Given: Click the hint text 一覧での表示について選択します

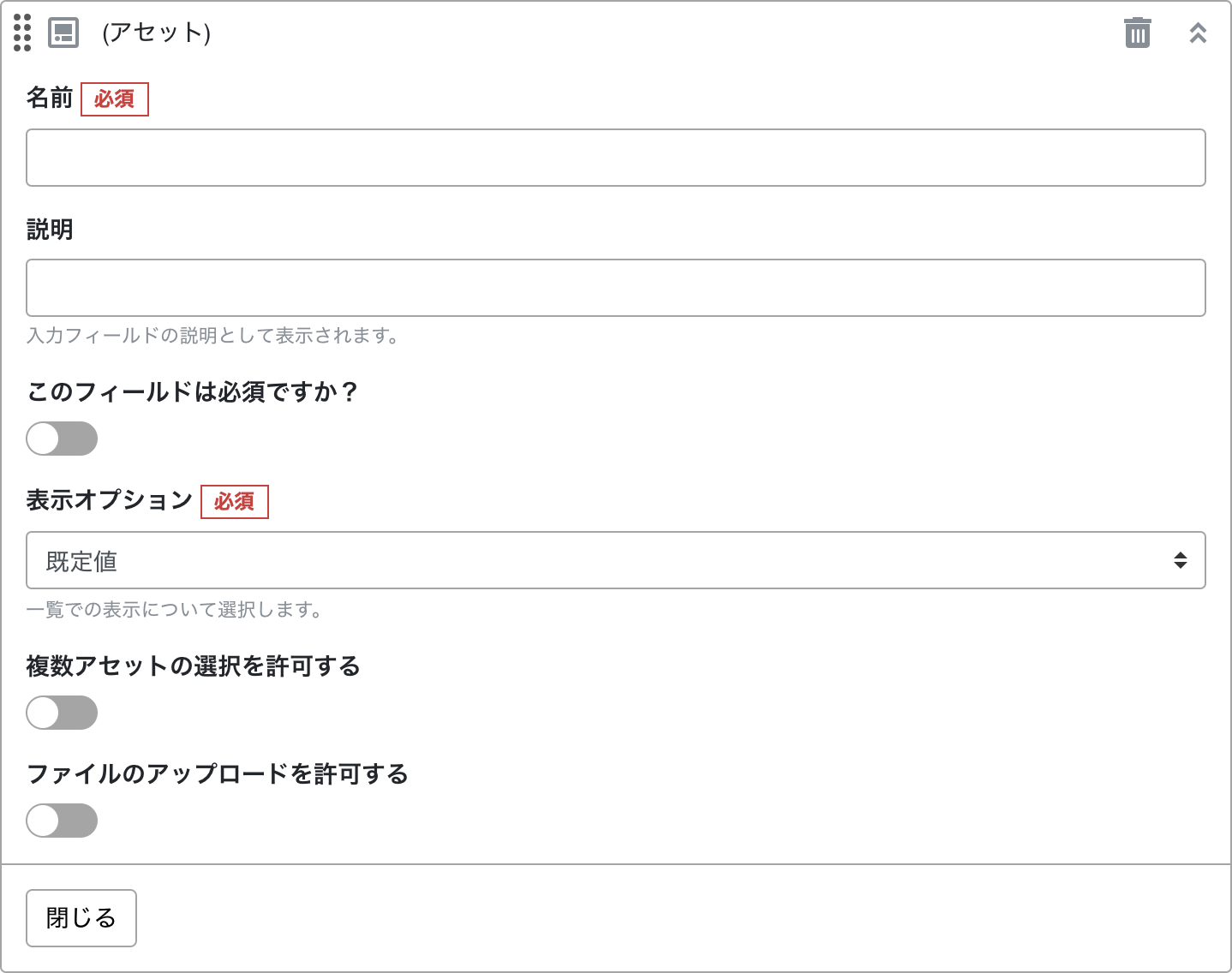Looking at the screenshot, I should click(175, 610).
